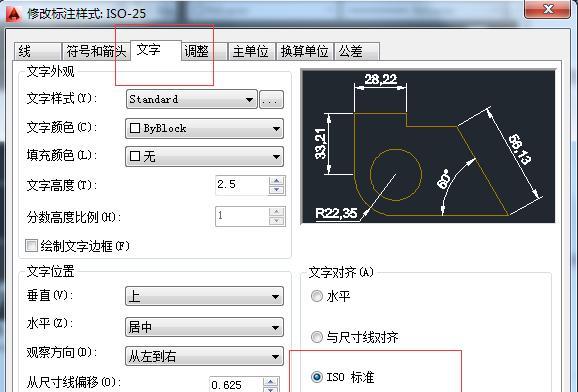This screenshot has width=578, height=392.
Task: Click the ByBlock color swatch box
Action: (135, 128)
